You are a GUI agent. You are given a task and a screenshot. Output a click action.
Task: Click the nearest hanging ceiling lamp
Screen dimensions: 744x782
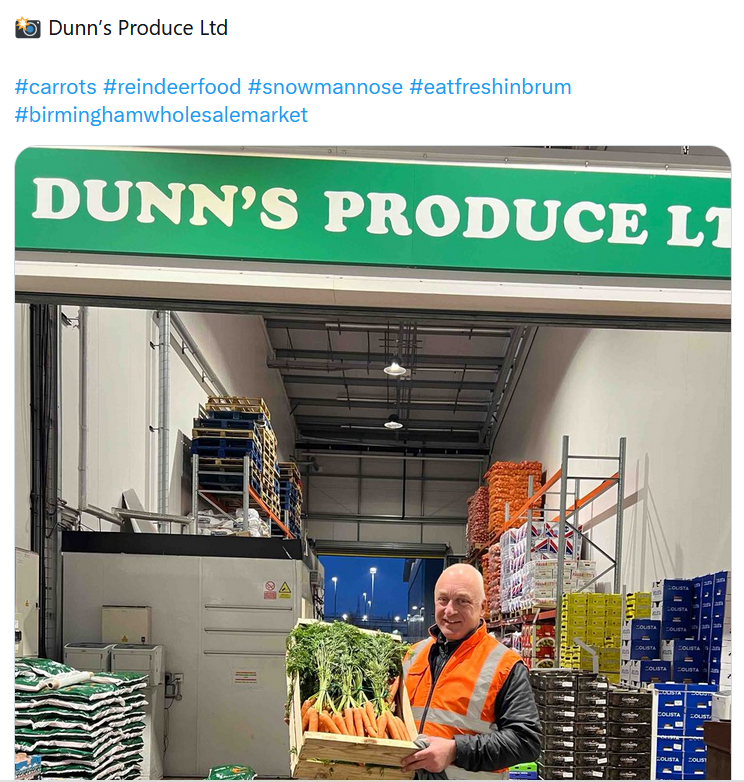394,367
